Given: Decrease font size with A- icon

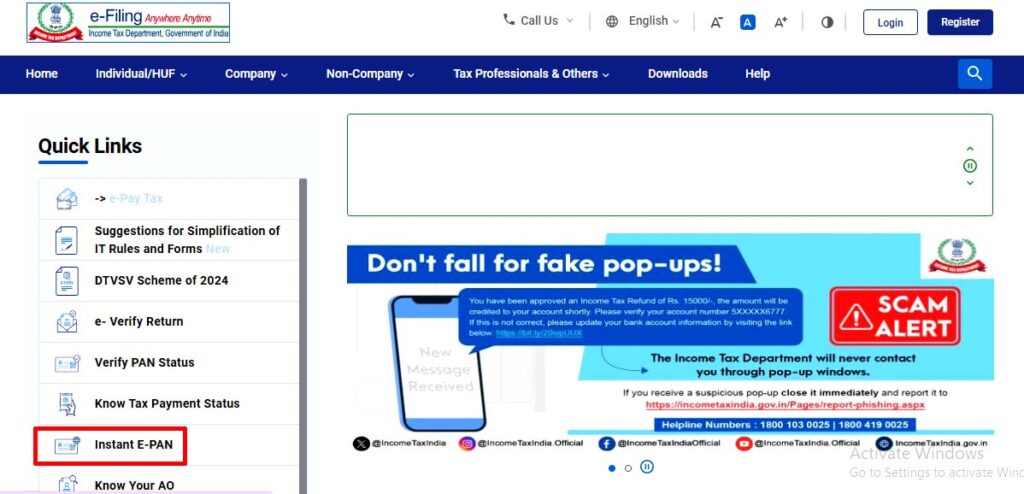Looking at the screenshot, I should click(x=716, y=22).
